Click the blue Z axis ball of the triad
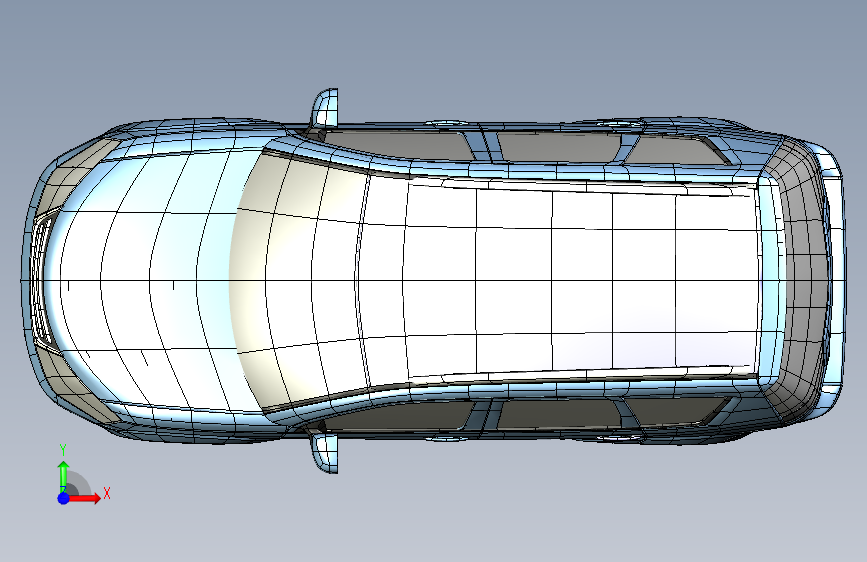867x562 pixels. pyautogui.click(x=63, y=498)
